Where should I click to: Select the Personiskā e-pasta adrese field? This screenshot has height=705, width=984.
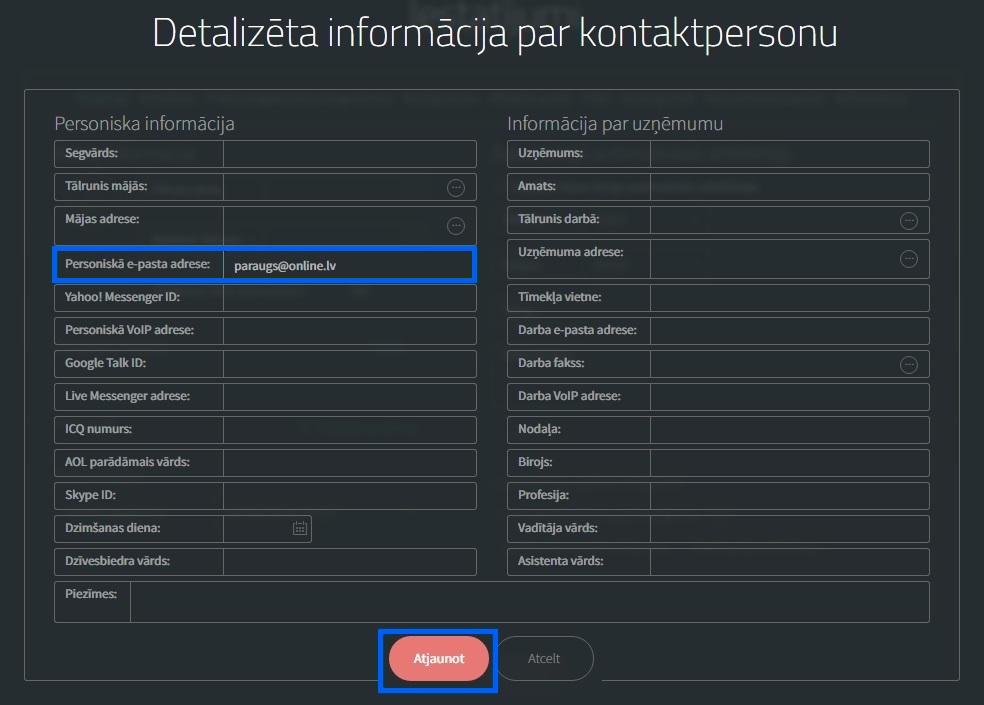[349, 265]
